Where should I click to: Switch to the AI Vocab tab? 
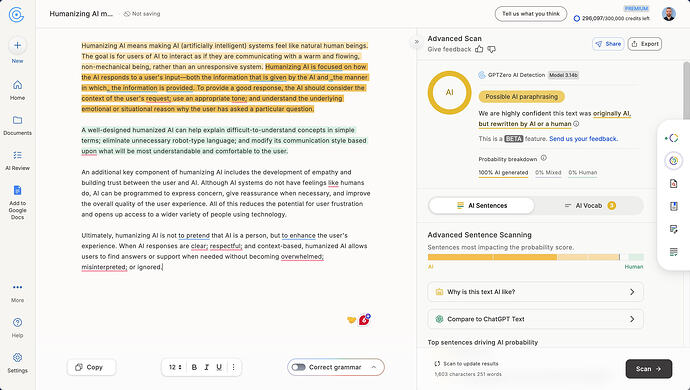click(588, 206)
